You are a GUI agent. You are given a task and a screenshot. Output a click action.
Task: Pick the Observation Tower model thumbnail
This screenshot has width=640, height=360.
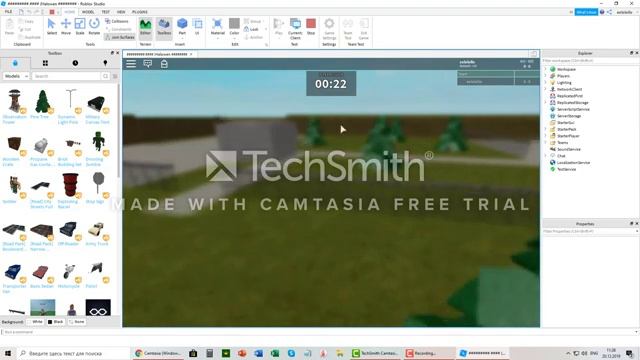click(14, 101)
